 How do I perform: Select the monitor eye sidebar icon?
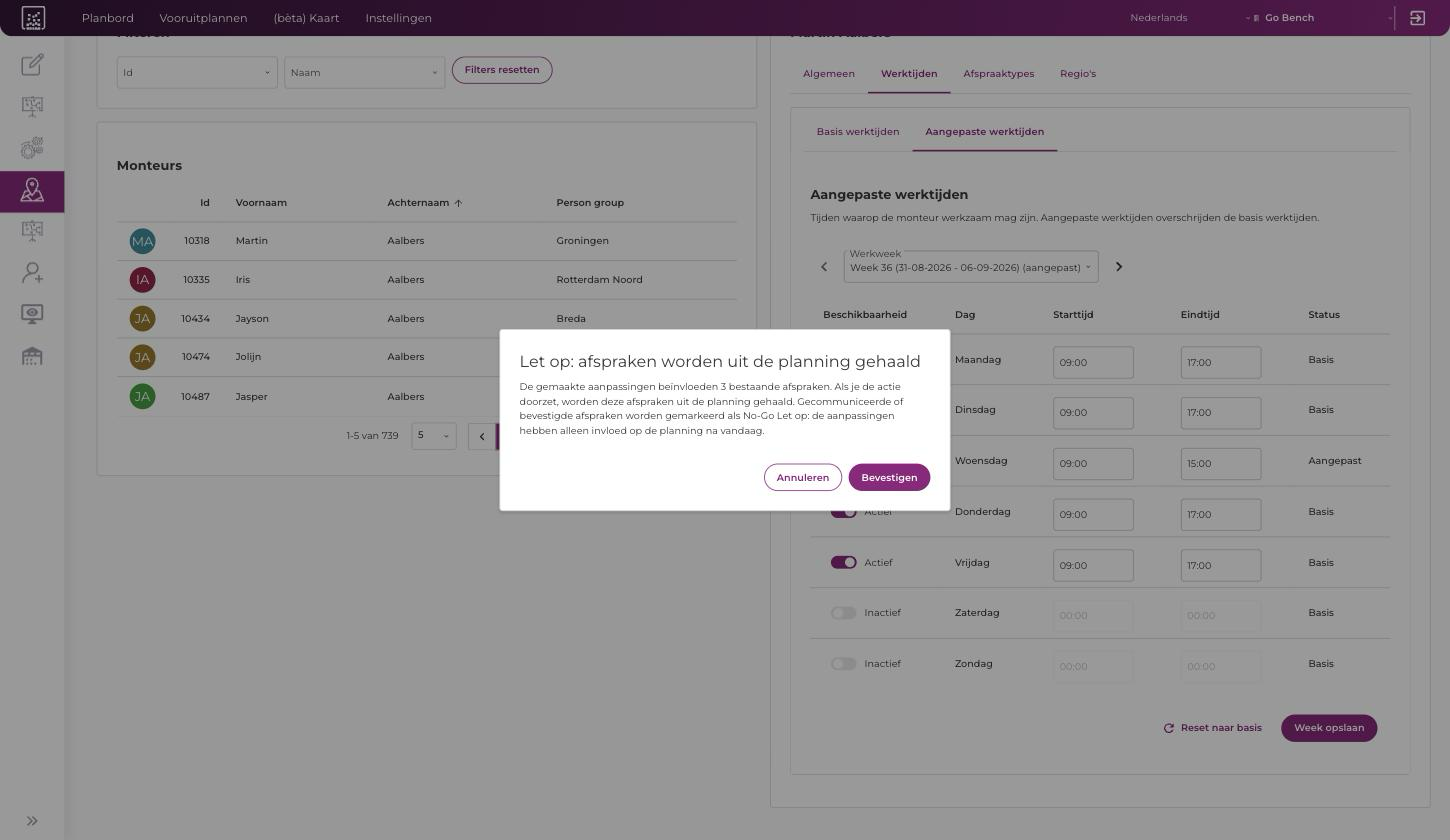(x=32, y=314)
